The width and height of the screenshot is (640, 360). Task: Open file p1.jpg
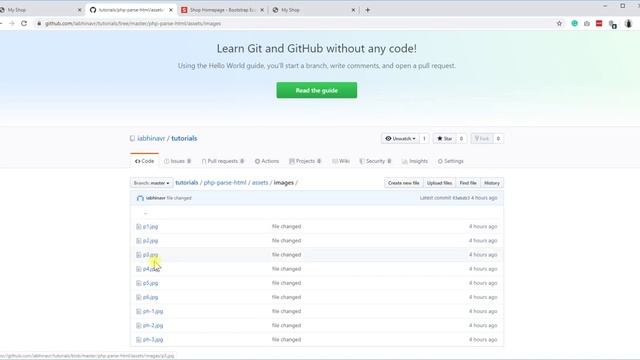pyautogui.click(x=150, y=227)
